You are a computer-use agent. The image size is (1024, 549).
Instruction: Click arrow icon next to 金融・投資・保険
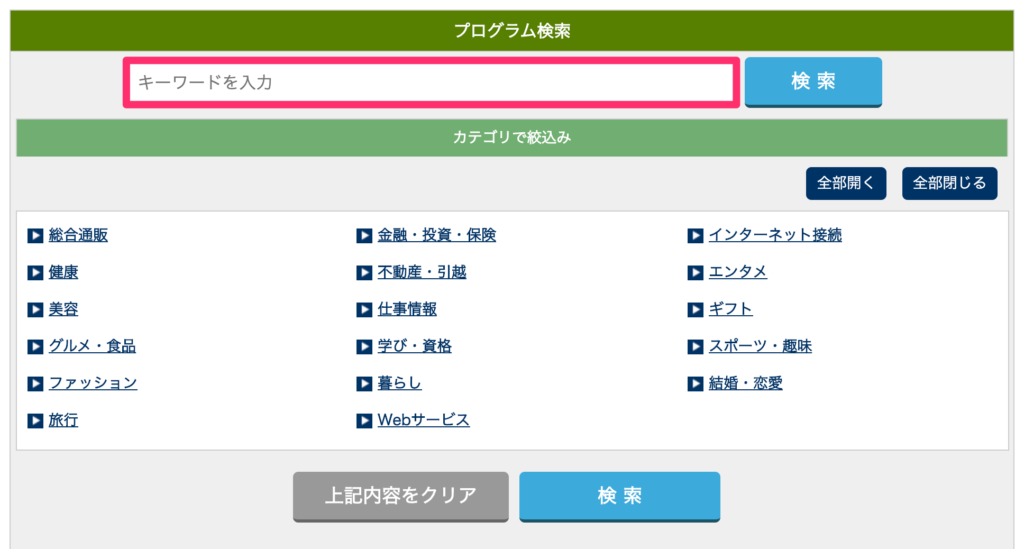point(364,236)
